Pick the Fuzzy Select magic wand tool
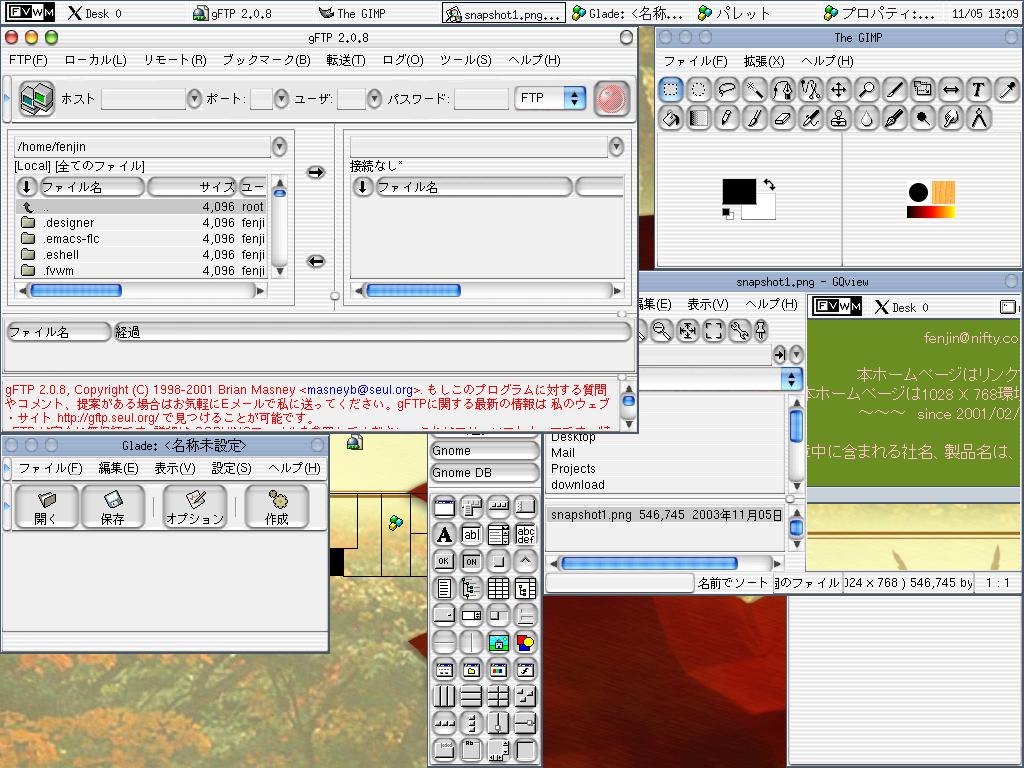 (x=755, y=89)
